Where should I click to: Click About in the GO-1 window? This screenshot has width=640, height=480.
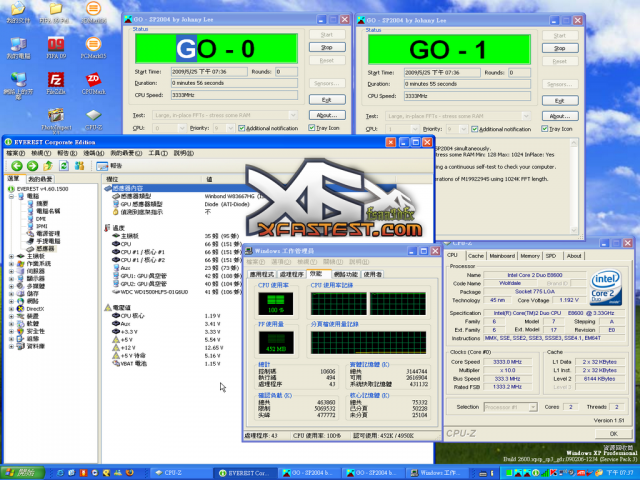(x=560, y=116)
